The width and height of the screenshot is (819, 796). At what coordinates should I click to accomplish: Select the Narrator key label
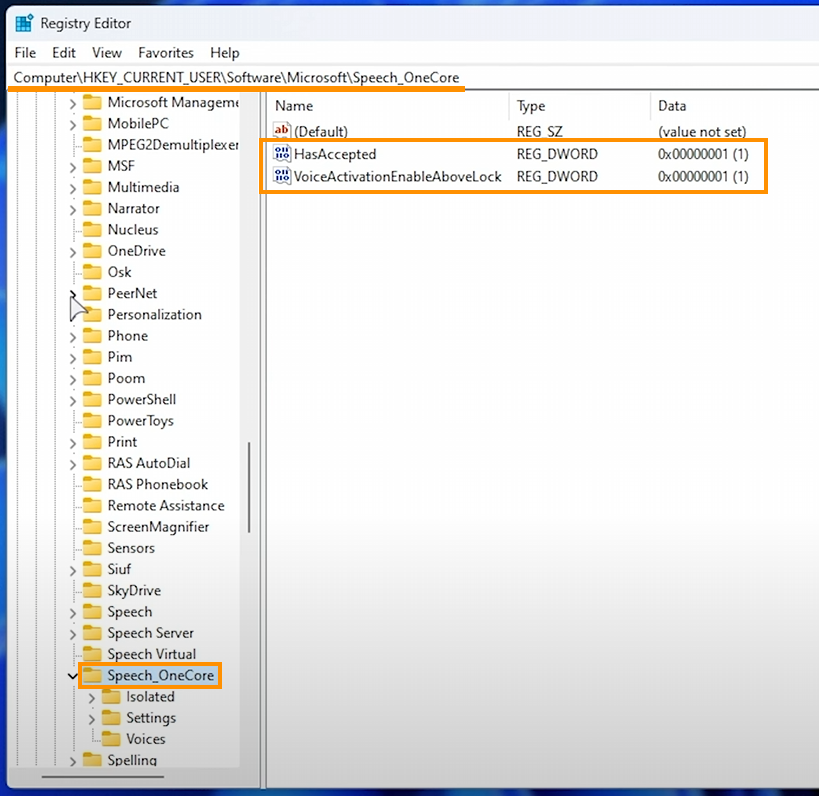point(133,208)
